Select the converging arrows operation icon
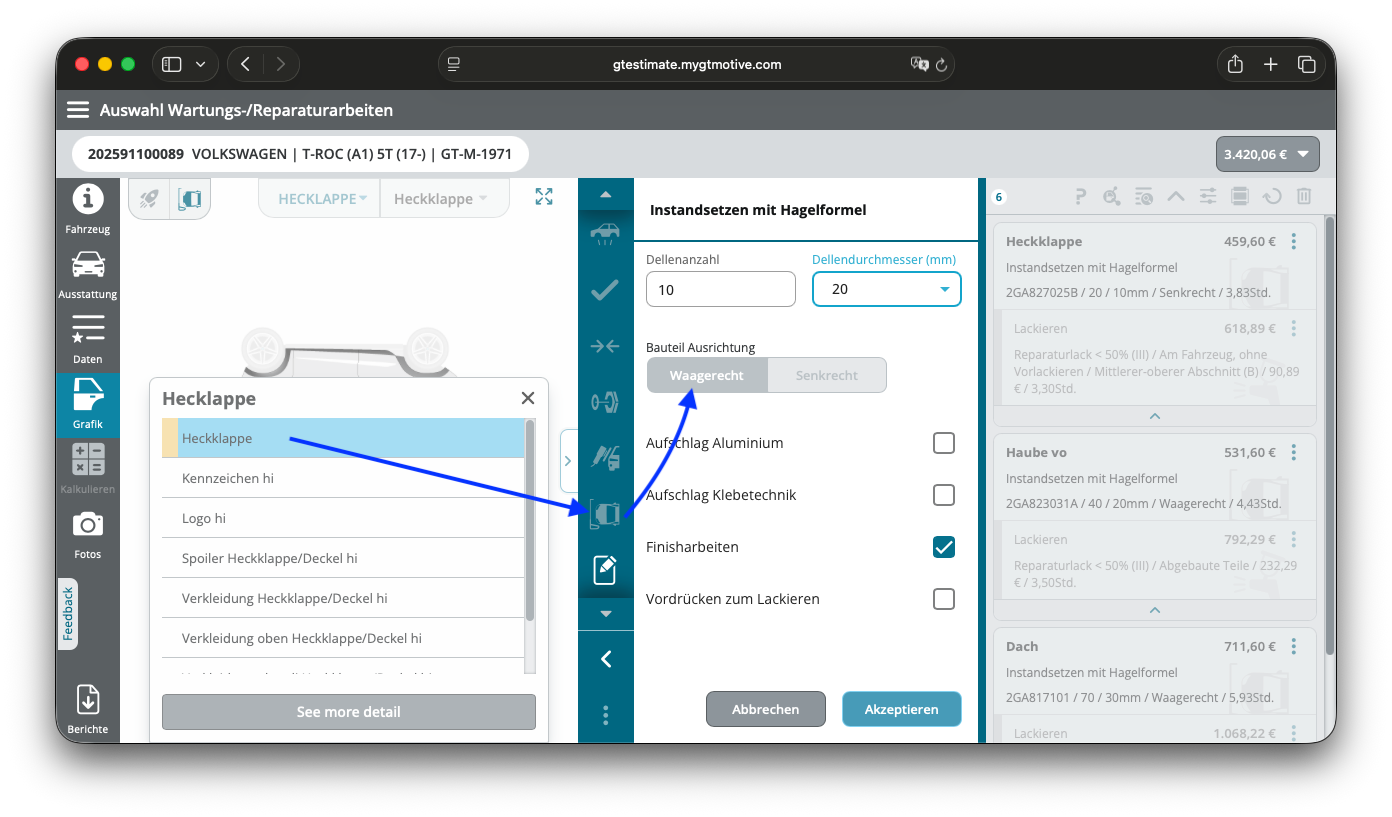 [x=605, y=346]
